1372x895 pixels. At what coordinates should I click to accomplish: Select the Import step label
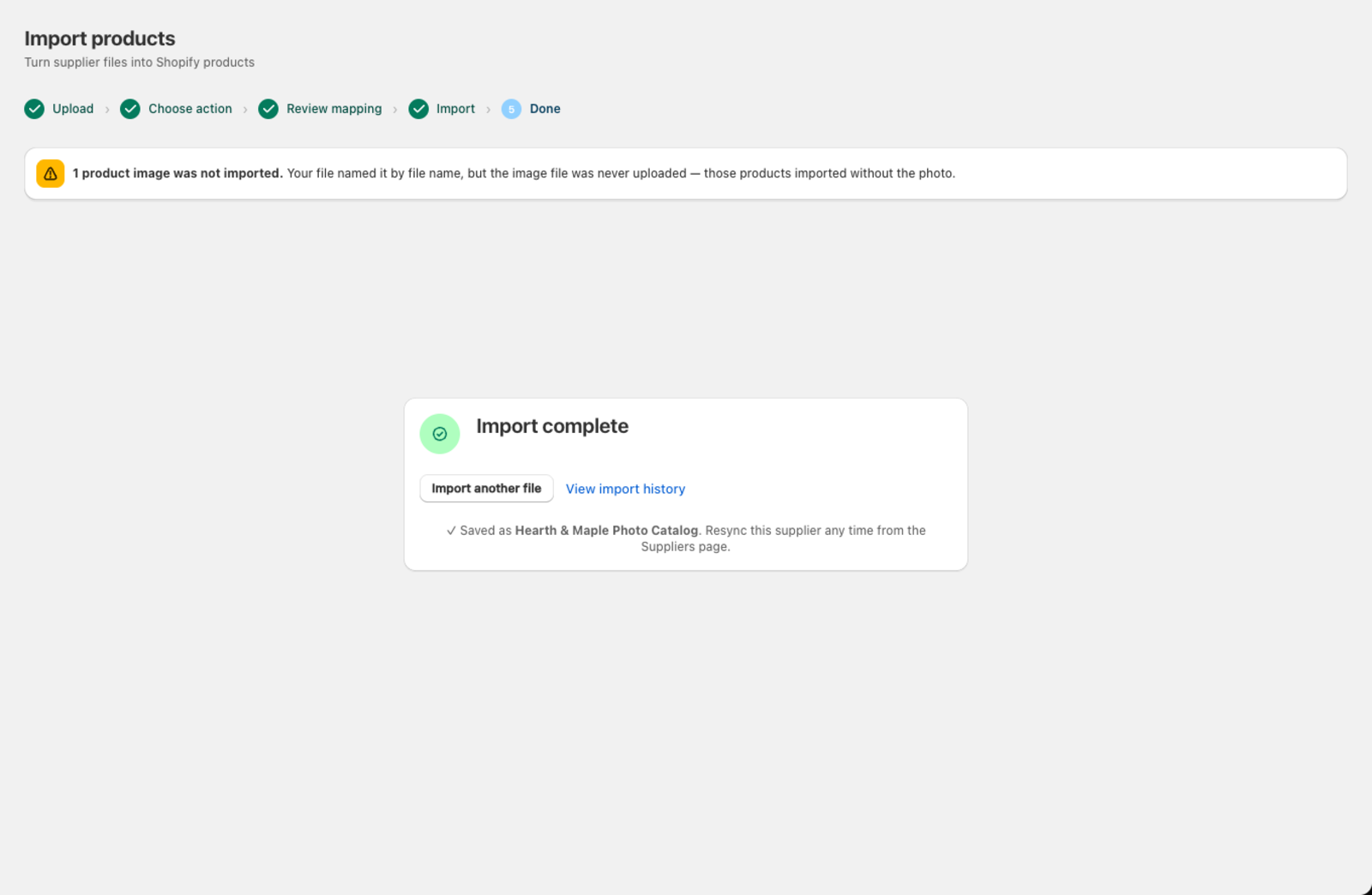tap(455, 109)
